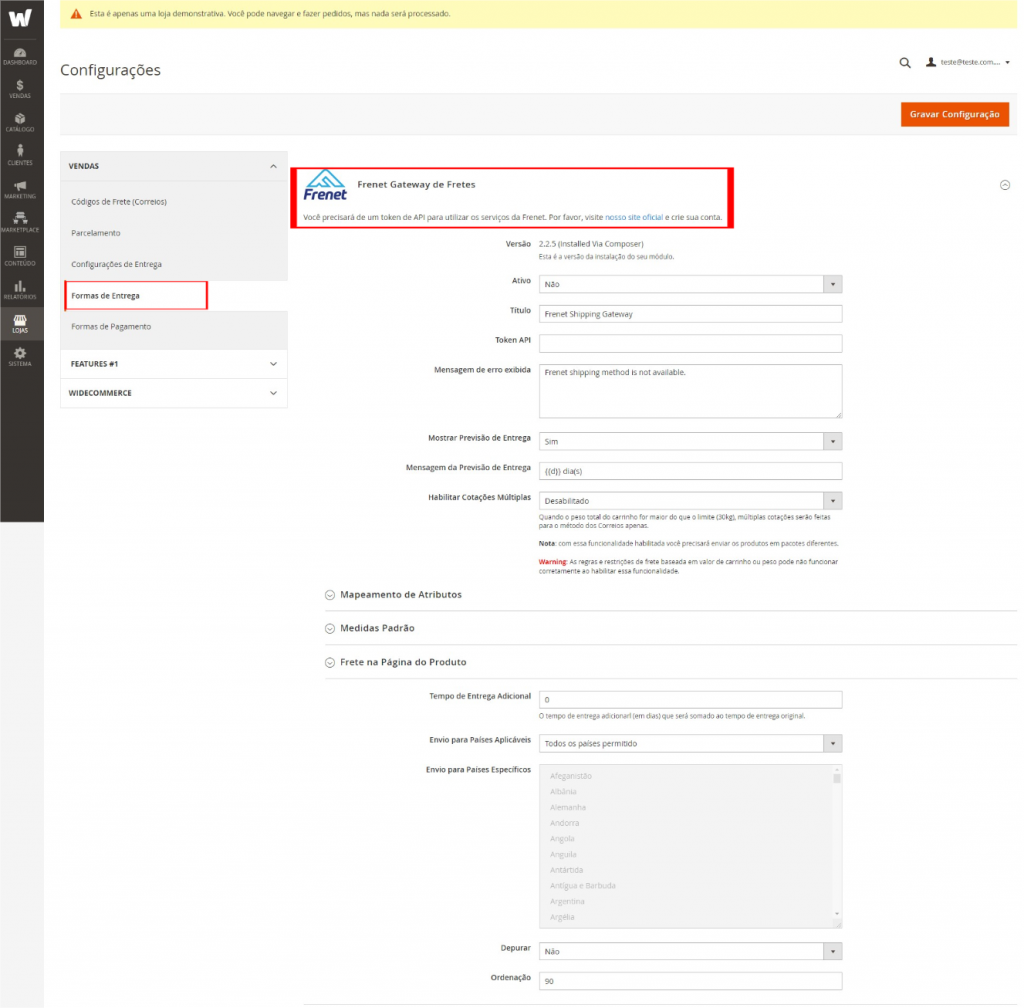Select Alemanha in countries list
The width and height of the screenshot is (1024, 1008).
(568, 808)
